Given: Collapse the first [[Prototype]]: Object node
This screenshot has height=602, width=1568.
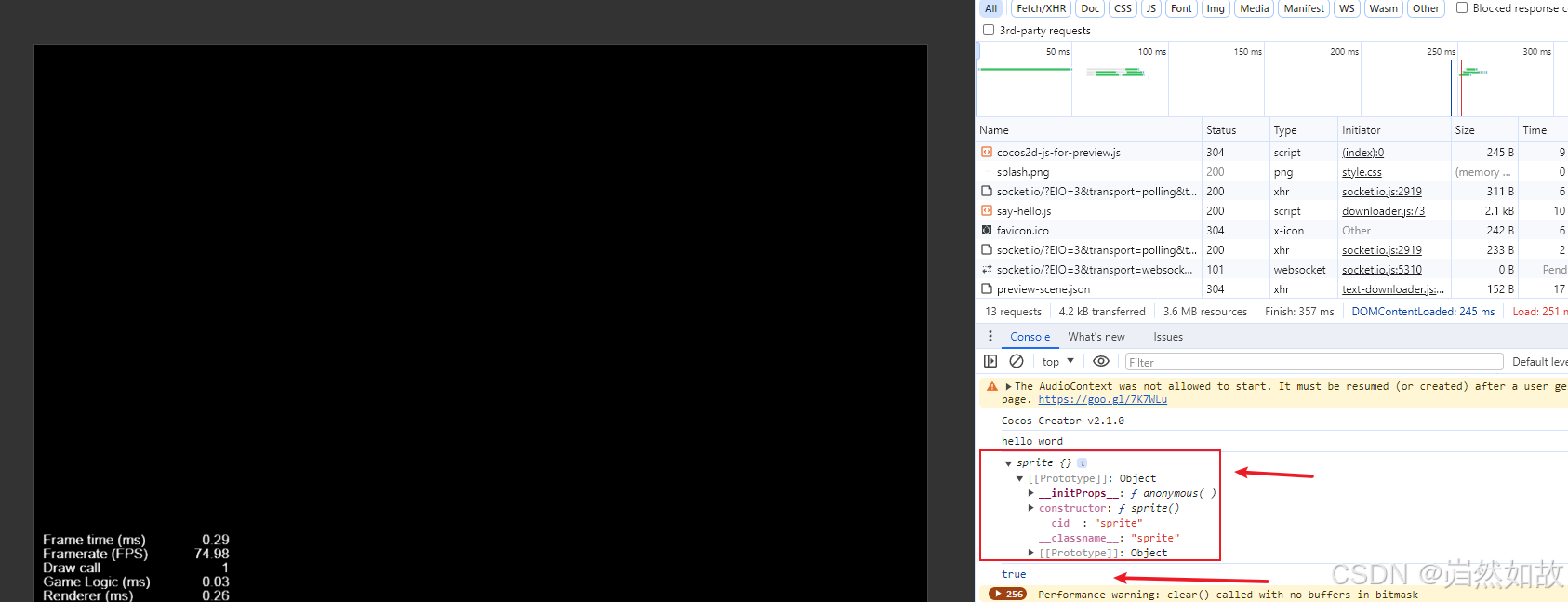Looking at the screenshot, I should pos(1019,478).
